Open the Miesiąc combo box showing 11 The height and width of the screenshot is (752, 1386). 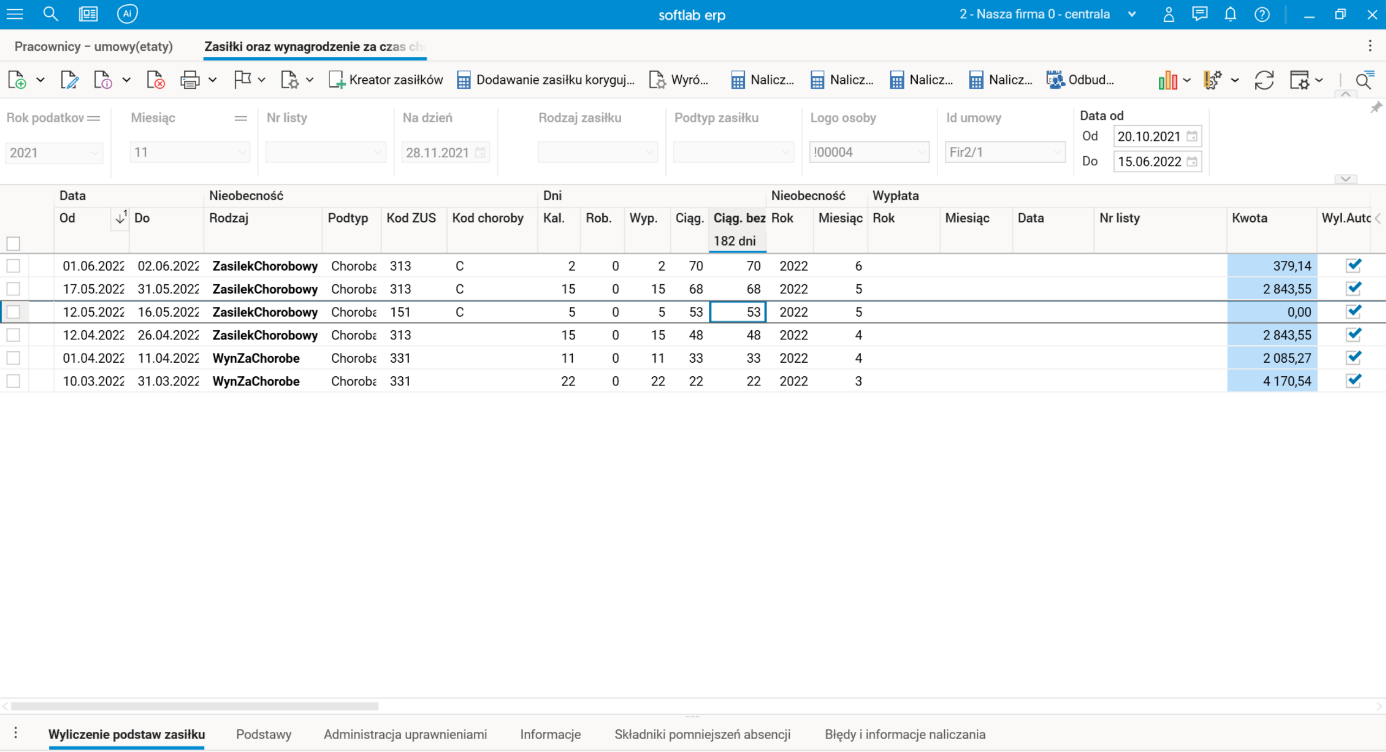[189, 153]
